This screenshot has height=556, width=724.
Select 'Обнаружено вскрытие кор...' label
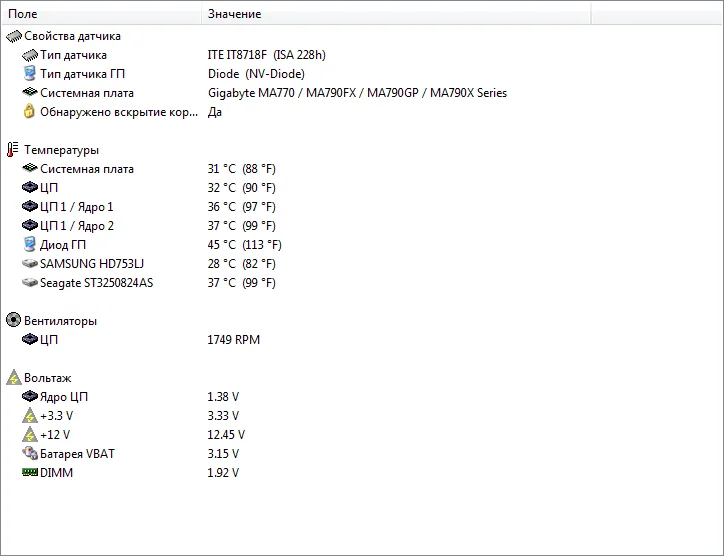[119, 112]
